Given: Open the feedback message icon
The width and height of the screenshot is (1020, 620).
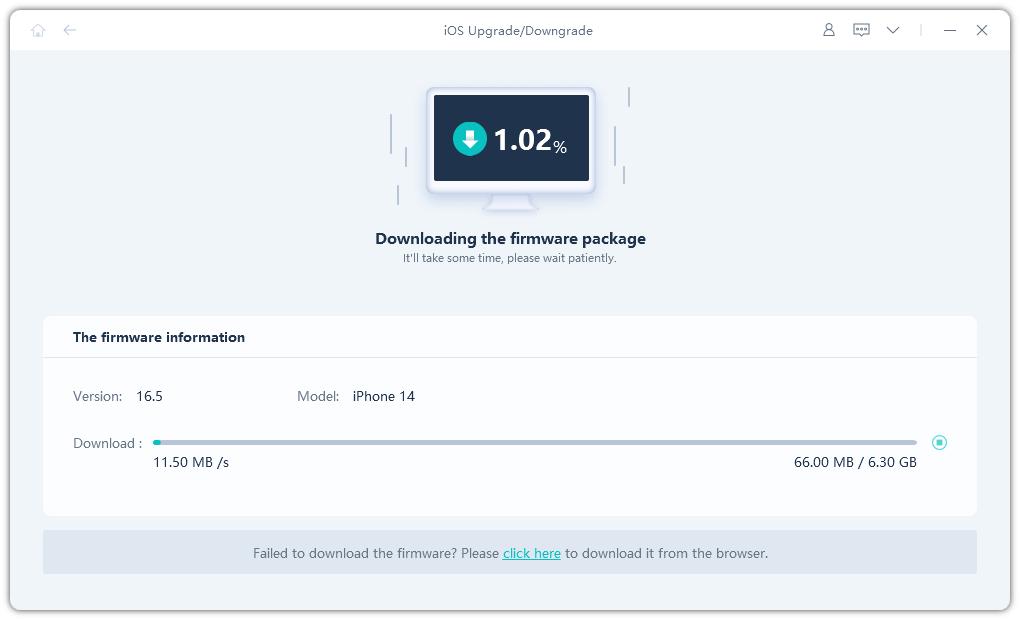Looking at the screenshot, I should (861, 30).
